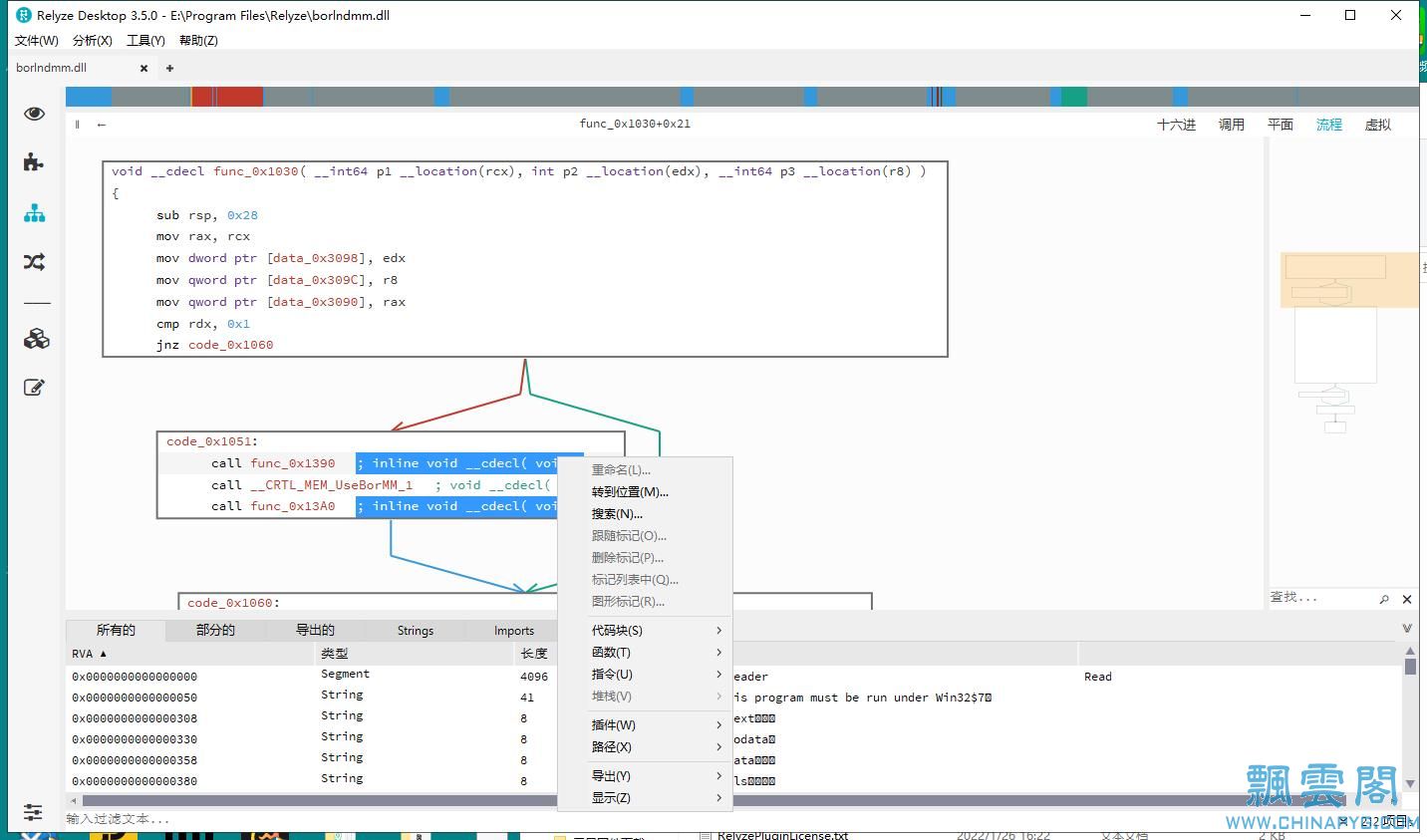This screenshot has height=840, width=1427.
Task: Switch to the 调用 view
Action: click(x=1232, y=125)
